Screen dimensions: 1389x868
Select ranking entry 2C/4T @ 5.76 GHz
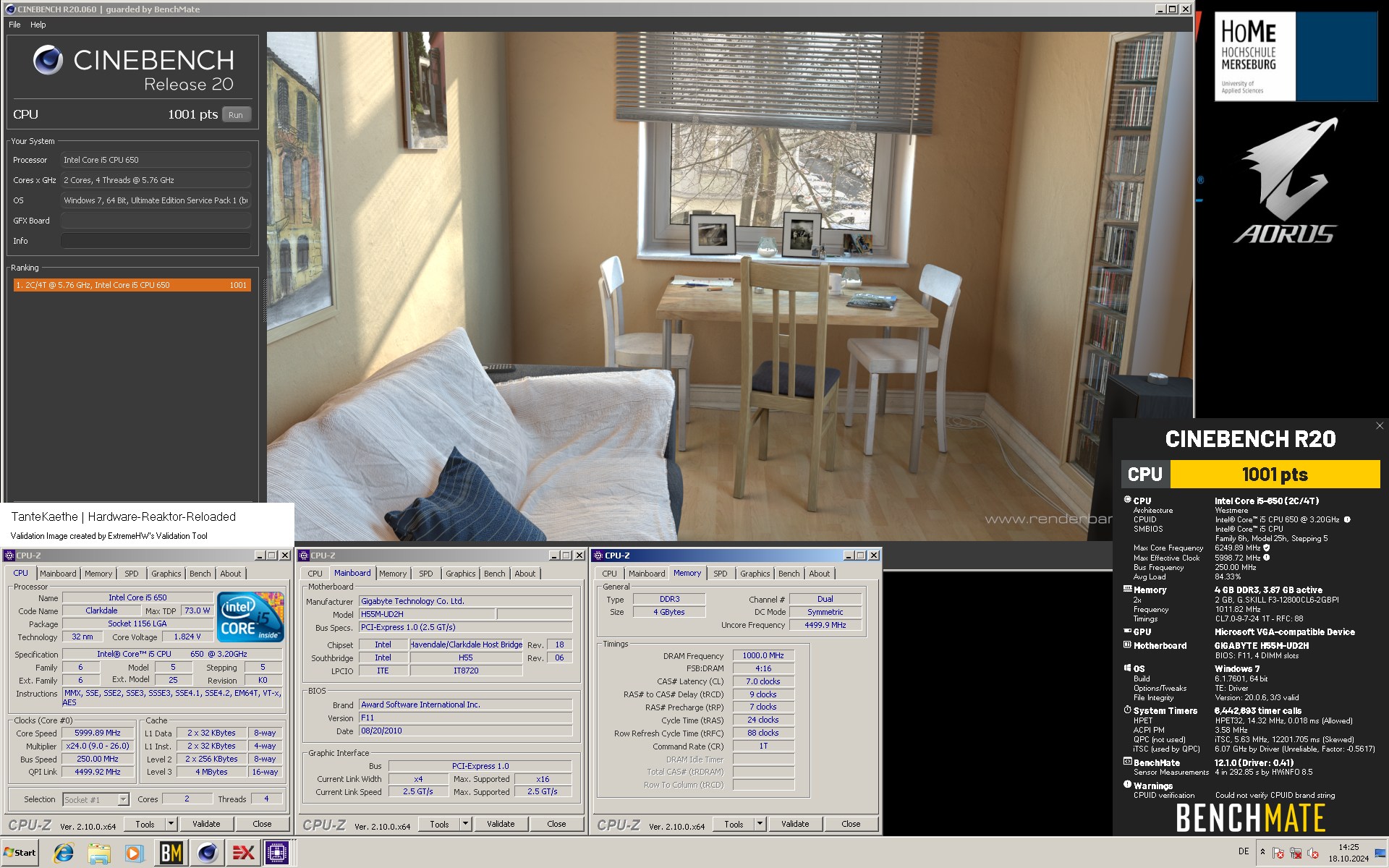(x=132, y=285)
